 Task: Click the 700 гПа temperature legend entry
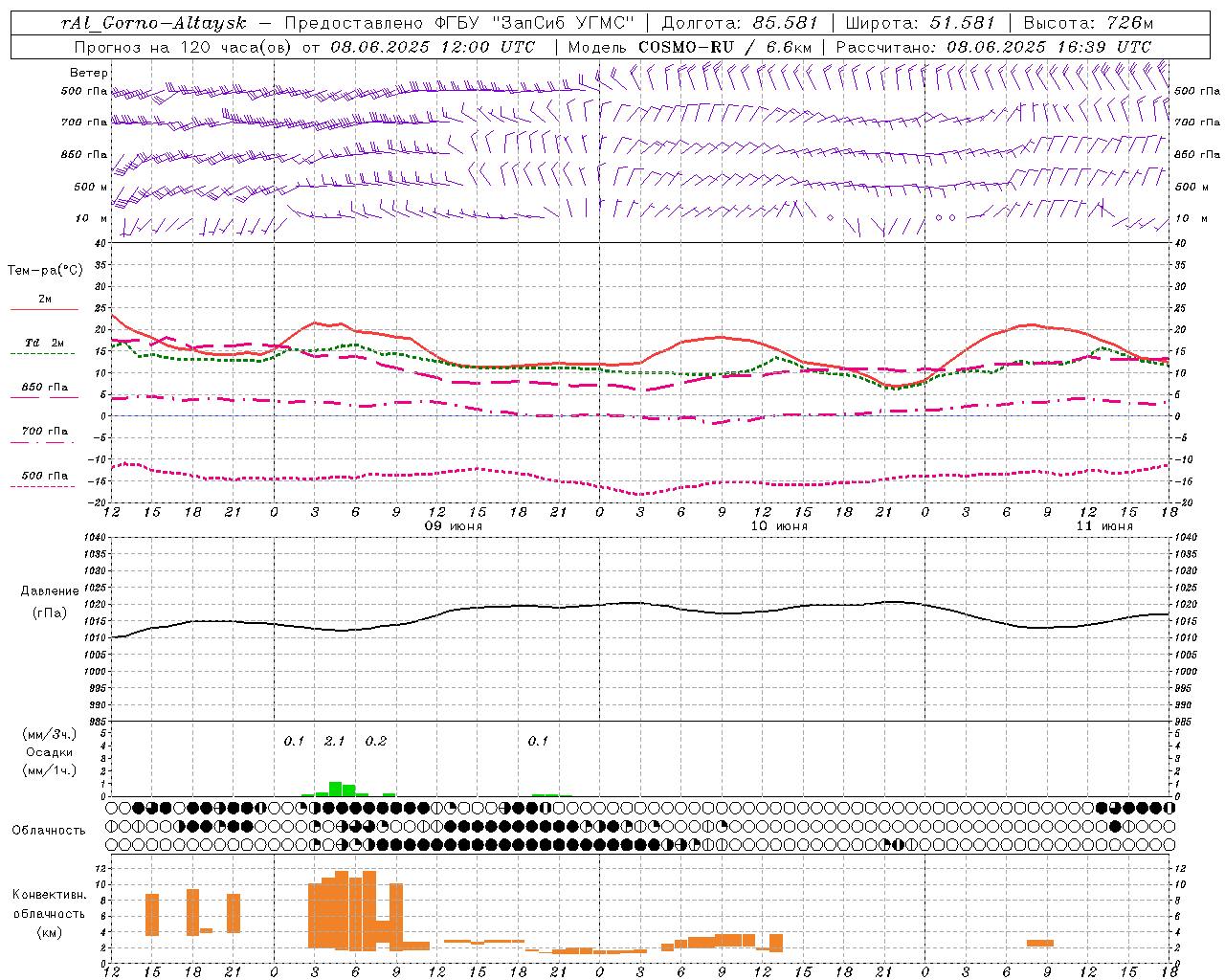[45, 432]
